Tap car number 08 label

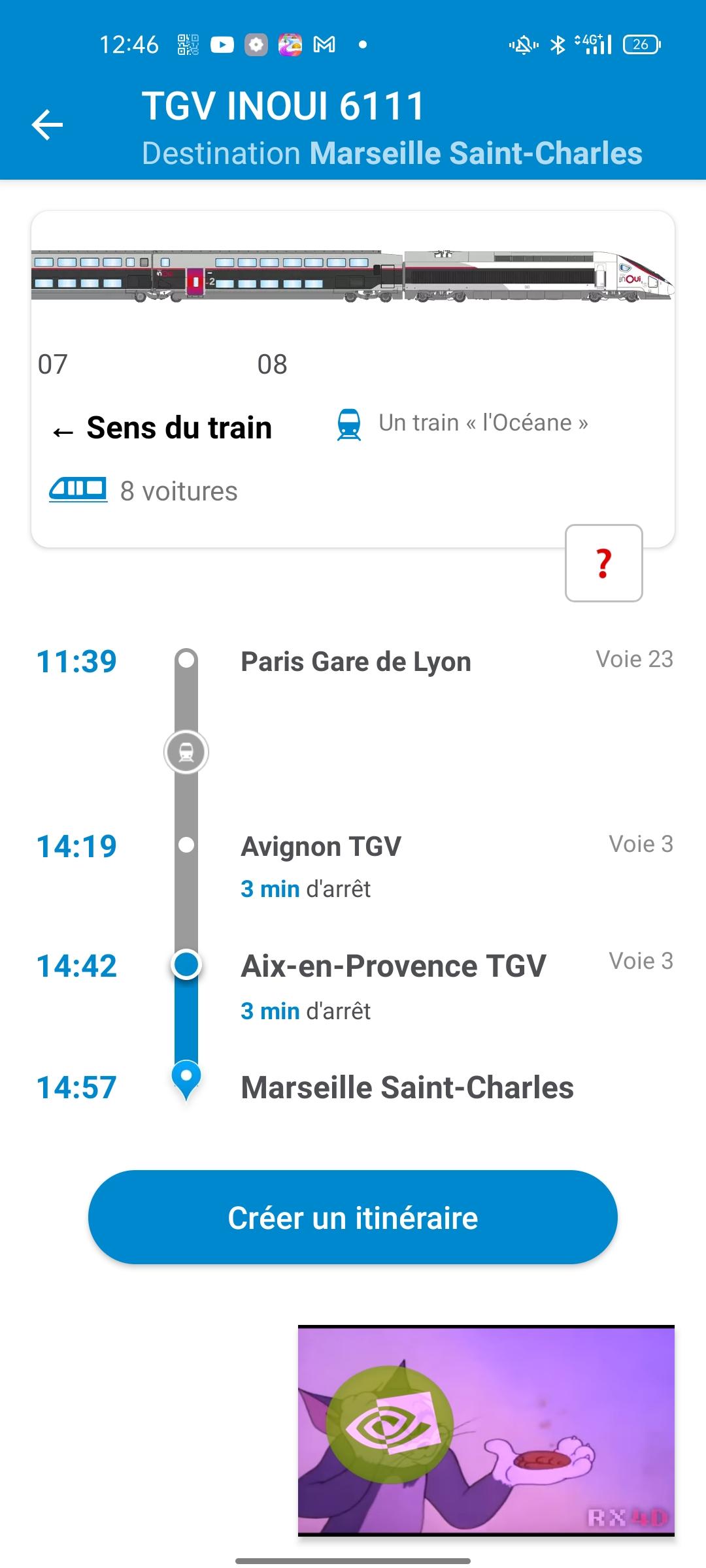click(272, 365)
